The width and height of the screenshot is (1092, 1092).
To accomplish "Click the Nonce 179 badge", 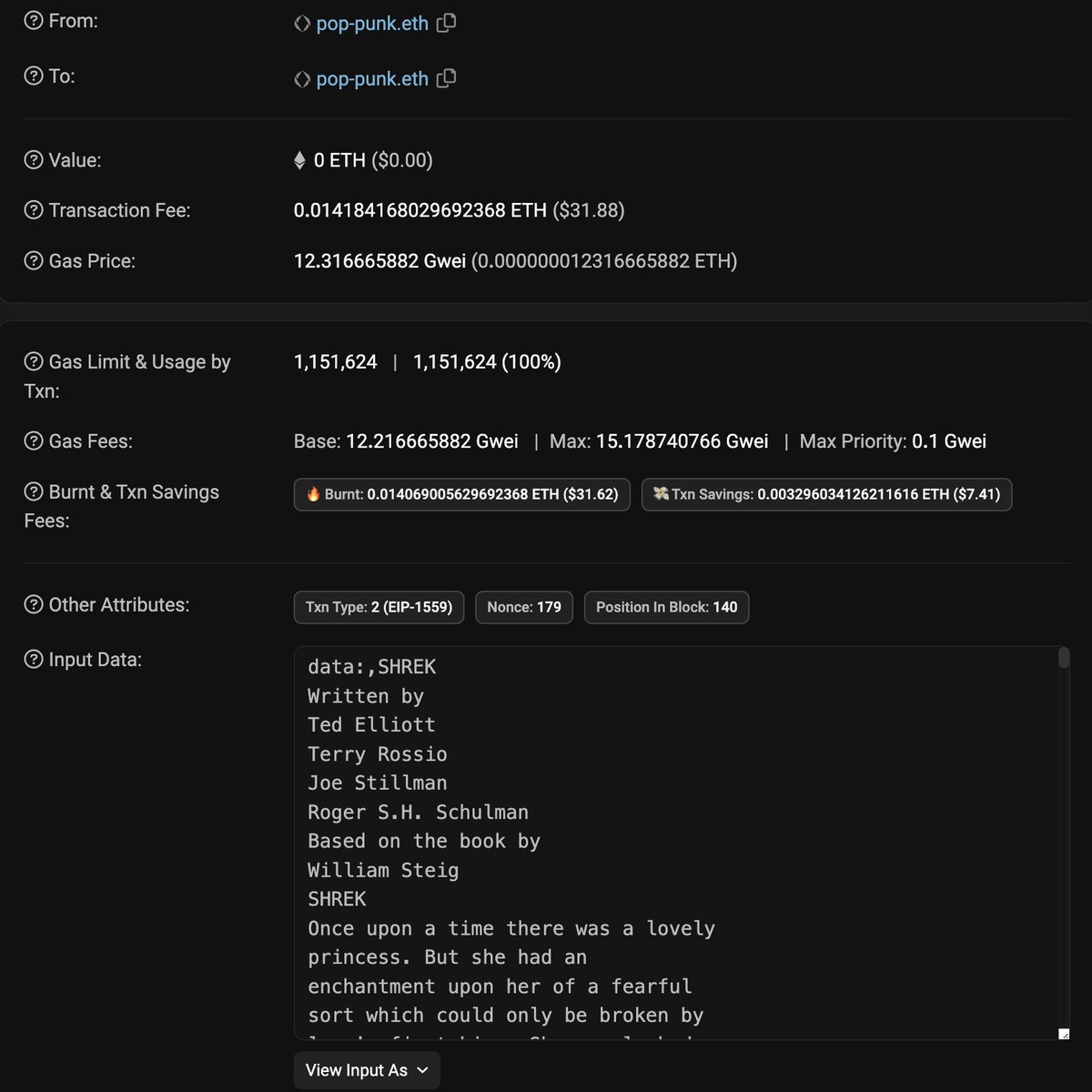I will click(524, 607).
